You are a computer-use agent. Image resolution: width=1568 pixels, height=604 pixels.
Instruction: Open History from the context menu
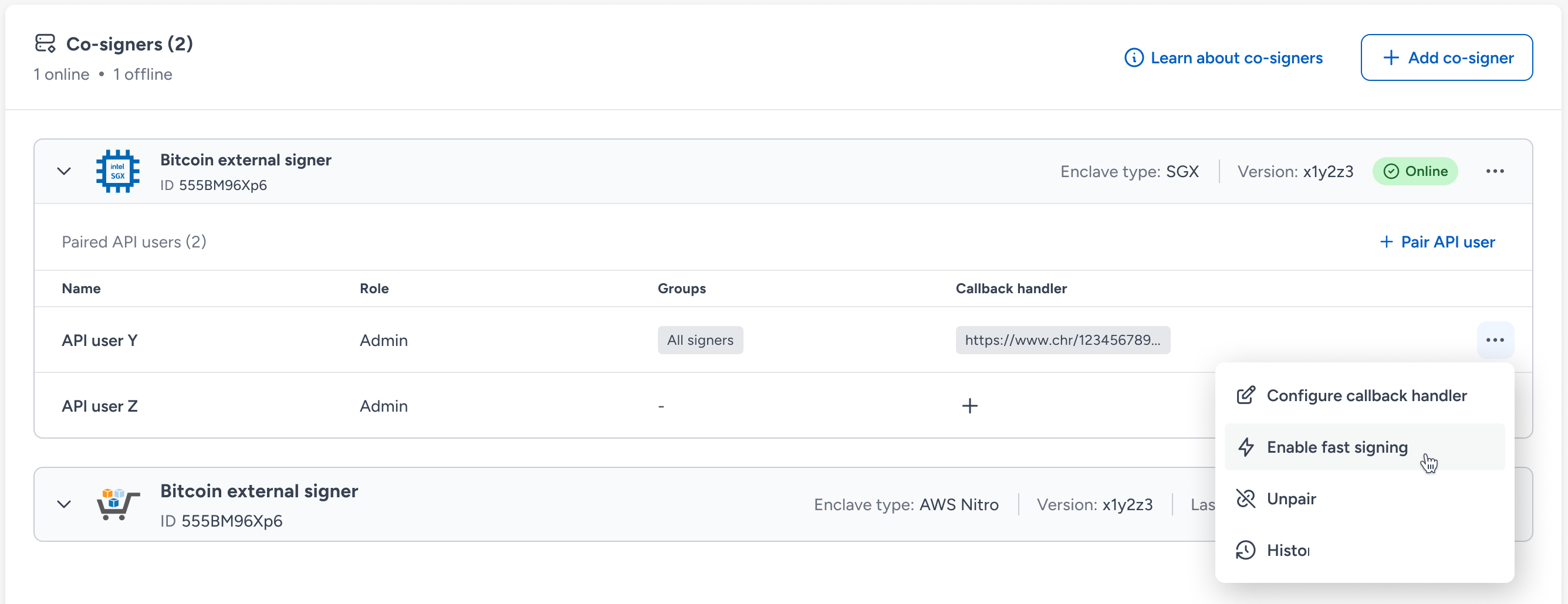(x=1365, y=551)
